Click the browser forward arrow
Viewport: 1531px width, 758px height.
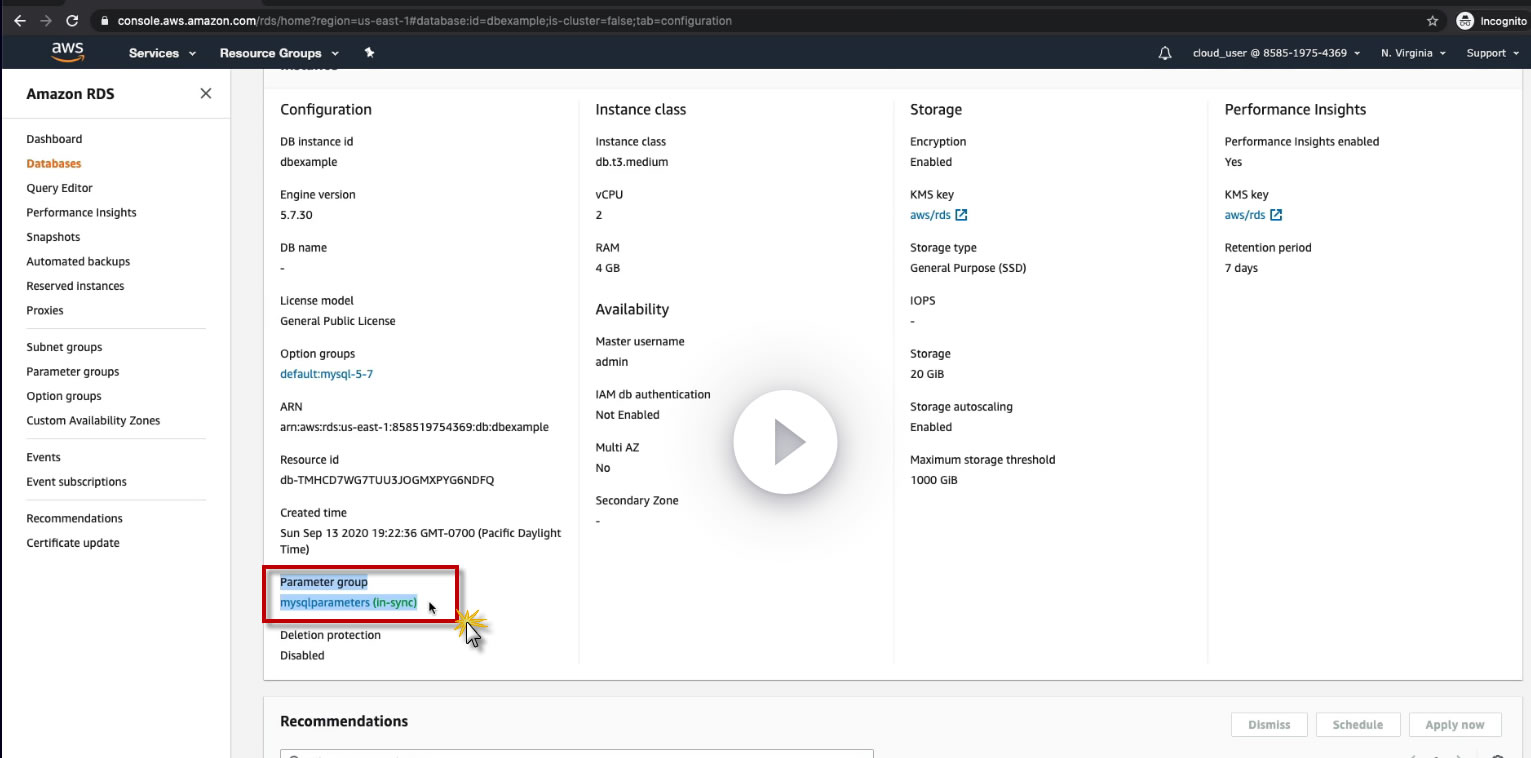point(46,20)
